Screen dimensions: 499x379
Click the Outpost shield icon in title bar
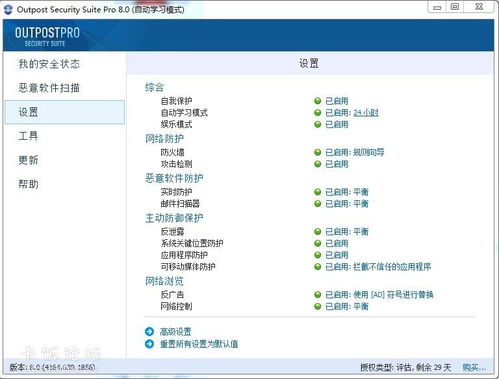(8, 9)
